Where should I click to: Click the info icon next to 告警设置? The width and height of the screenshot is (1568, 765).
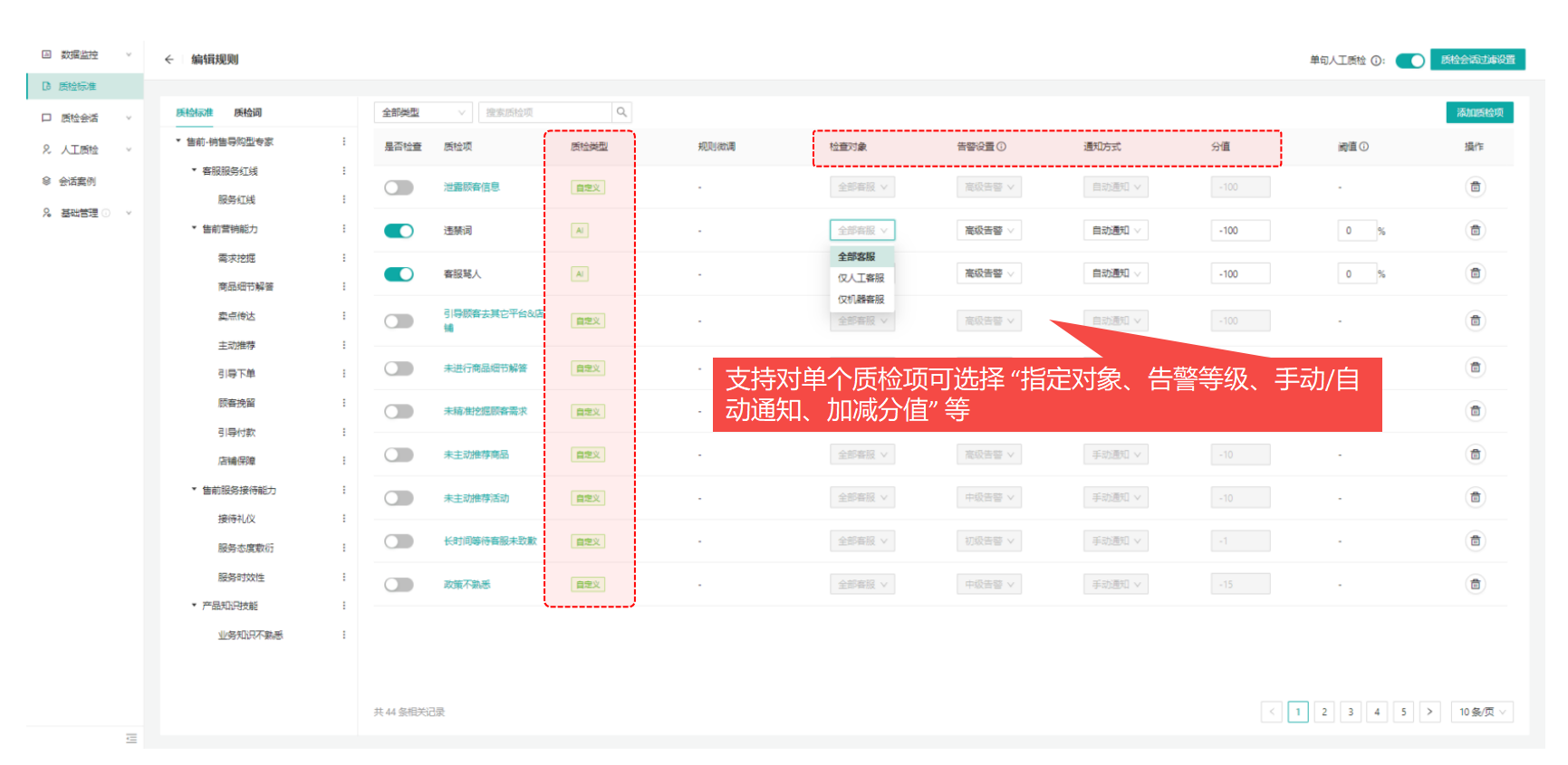coord(1001,147)
